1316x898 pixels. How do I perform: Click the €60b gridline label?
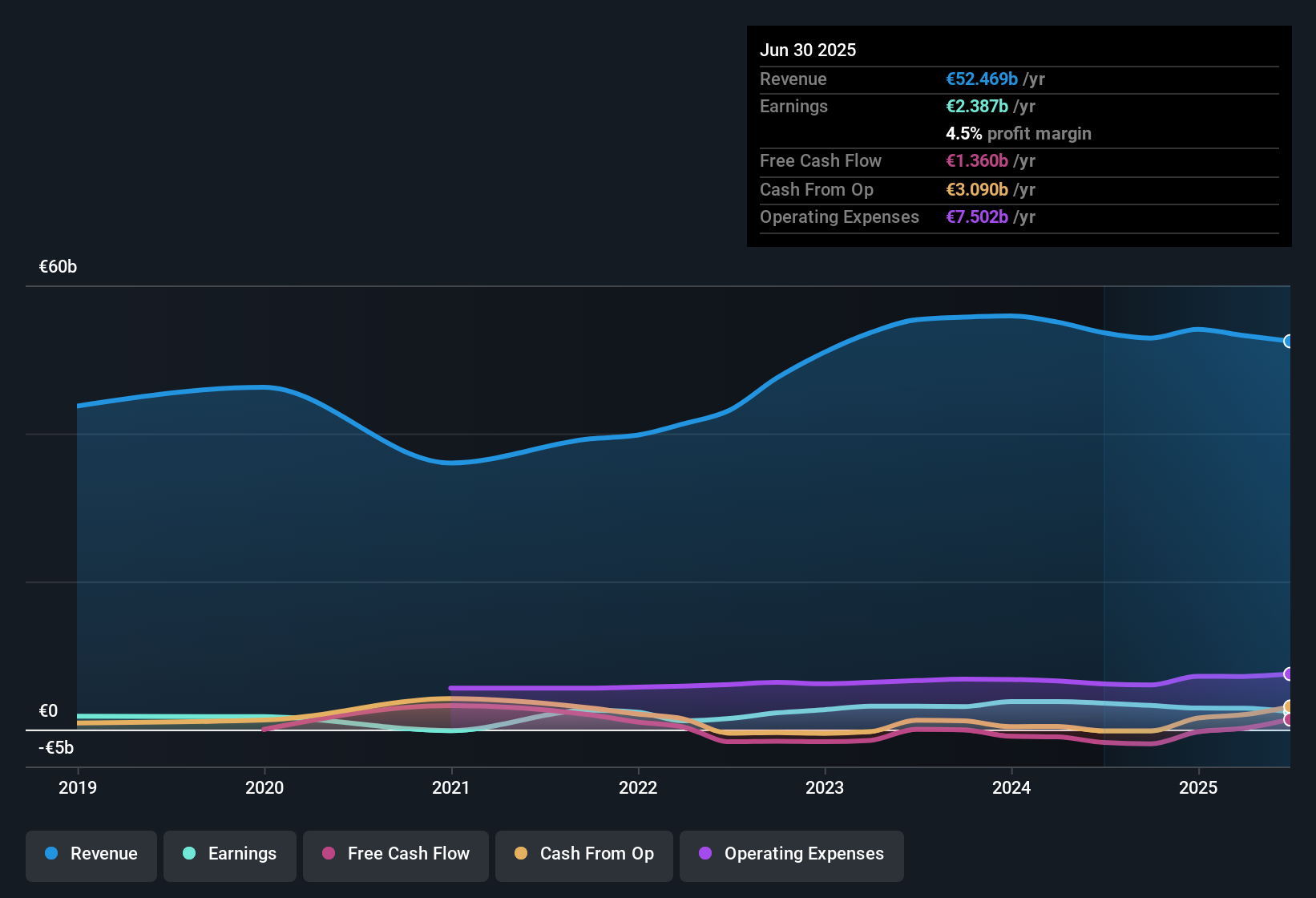[x=58, y=266]
